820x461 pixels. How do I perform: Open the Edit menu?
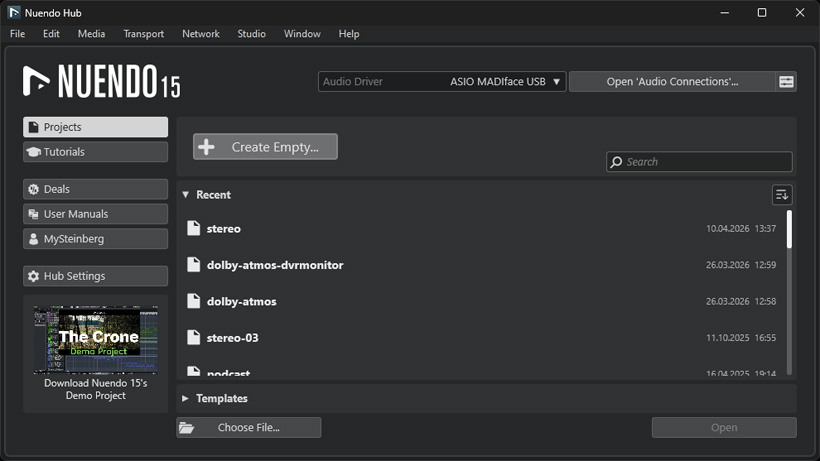coord(51,34)
